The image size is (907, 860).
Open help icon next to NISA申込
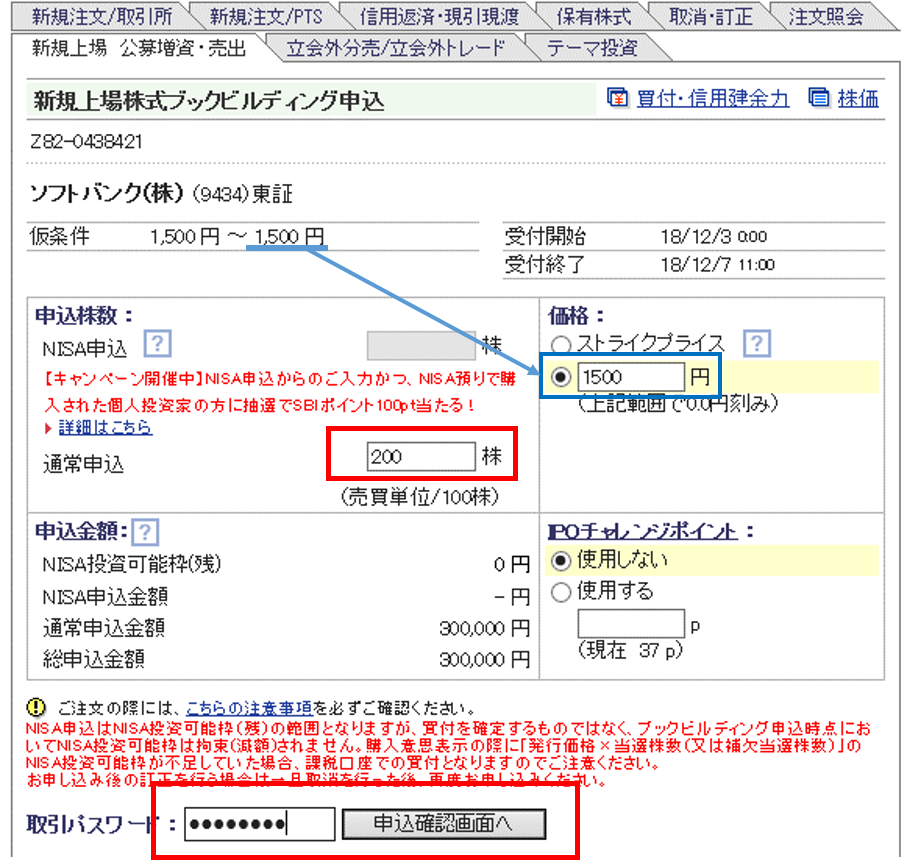[x=157, y=344]
